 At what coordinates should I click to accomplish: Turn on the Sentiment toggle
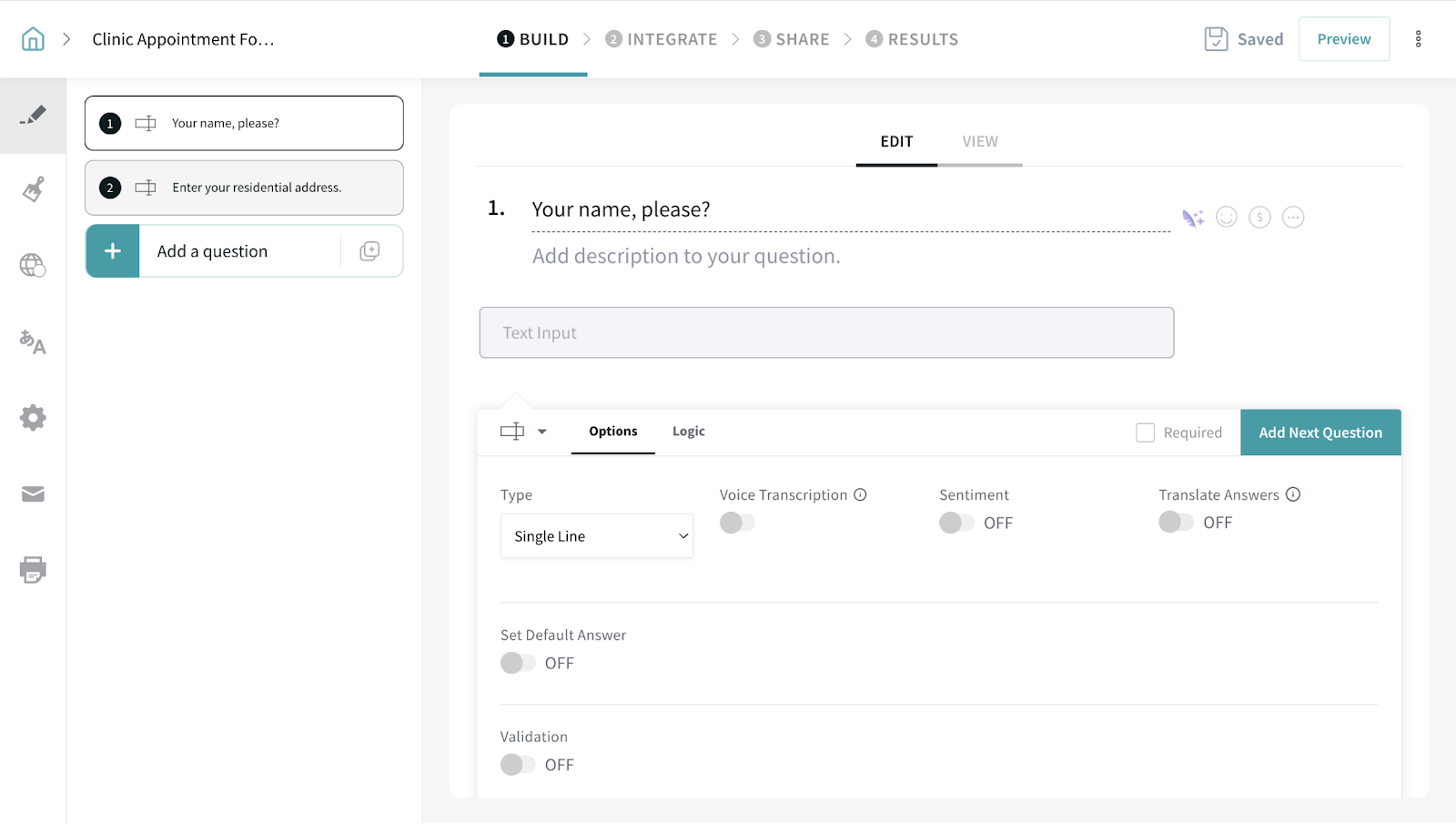(x=956, y=523)
